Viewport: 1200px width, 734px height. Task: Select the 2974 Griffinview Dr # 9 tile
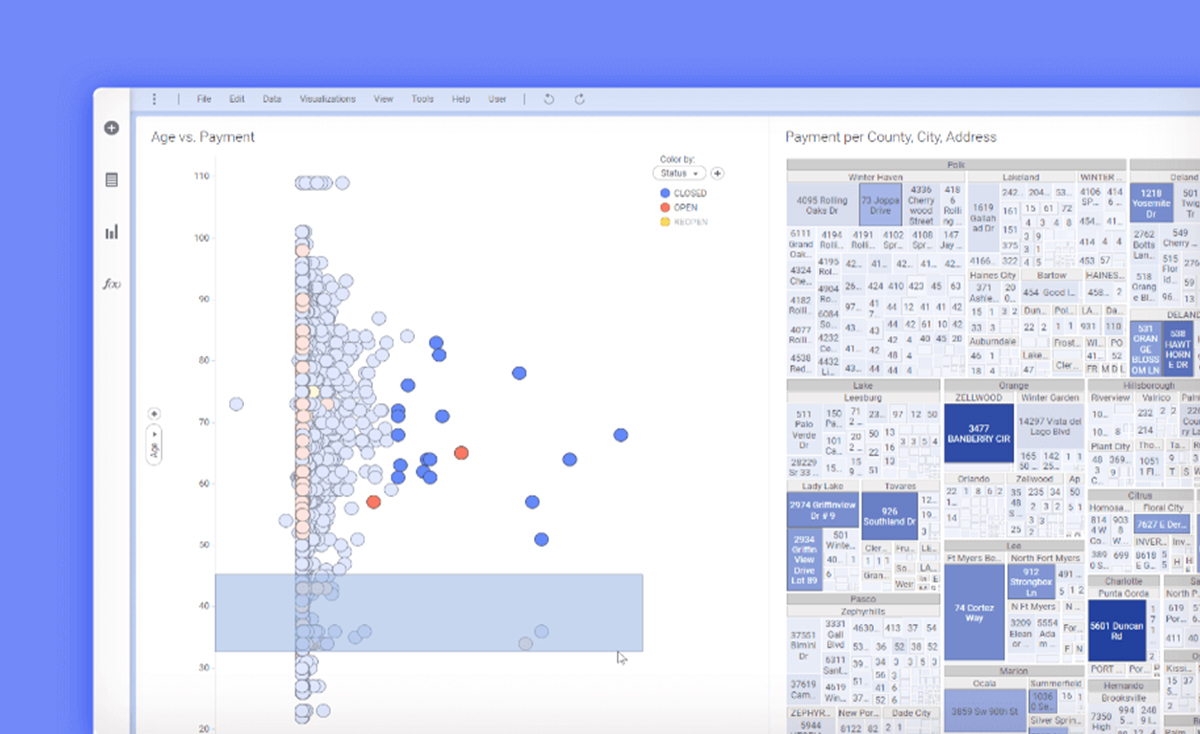coord(823,510)
